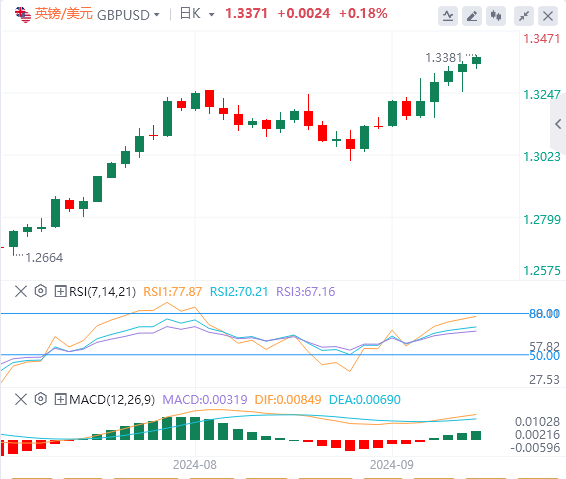Click the MACD -0.00596 axis label
This screenshot has height=479, width=566.
coord(535,448)
